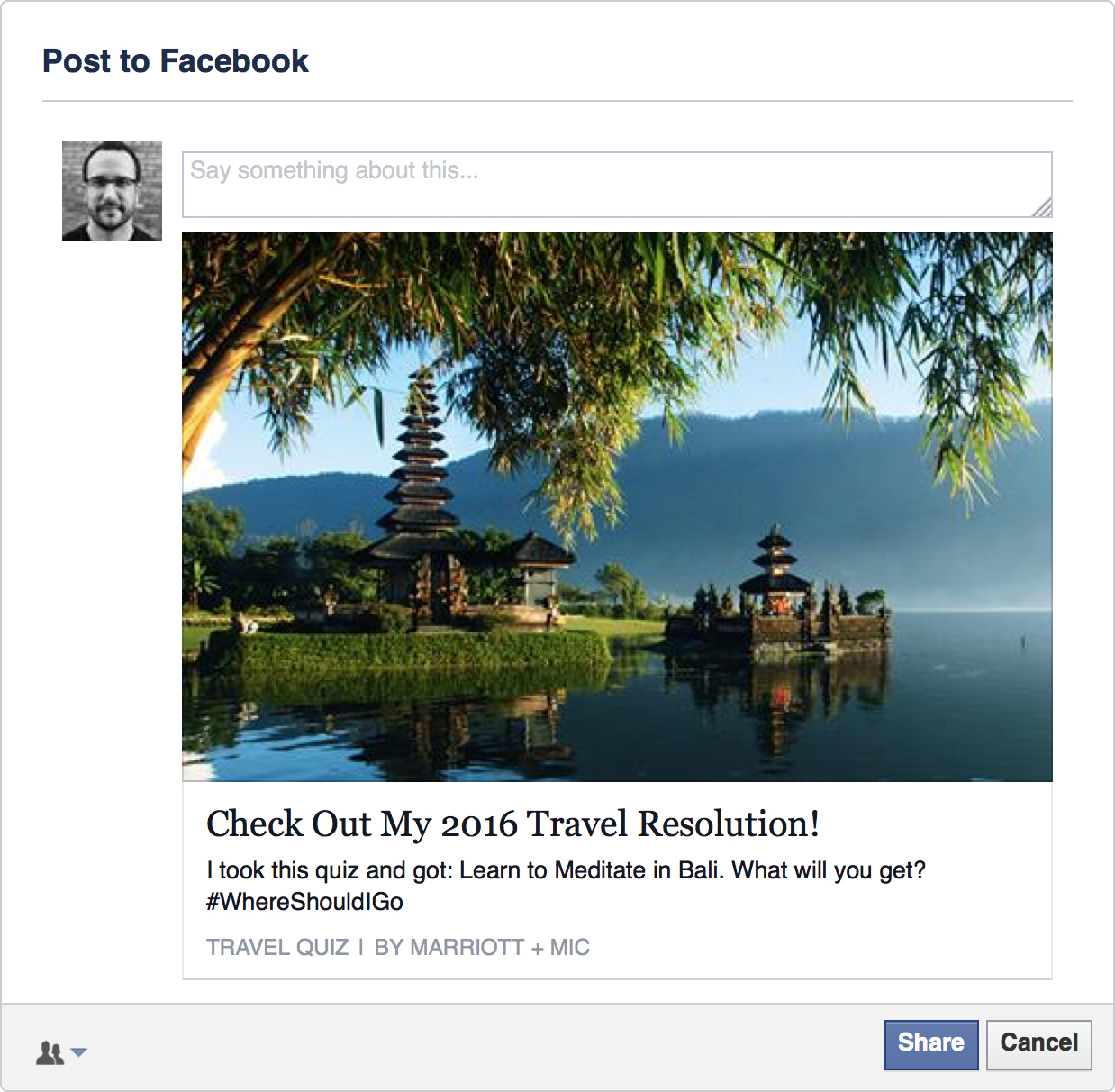The height and width of the screenshot is (1092, 1115).
Task: Click the "TRAVEL QUIZ" caption label
Action: 277,948
